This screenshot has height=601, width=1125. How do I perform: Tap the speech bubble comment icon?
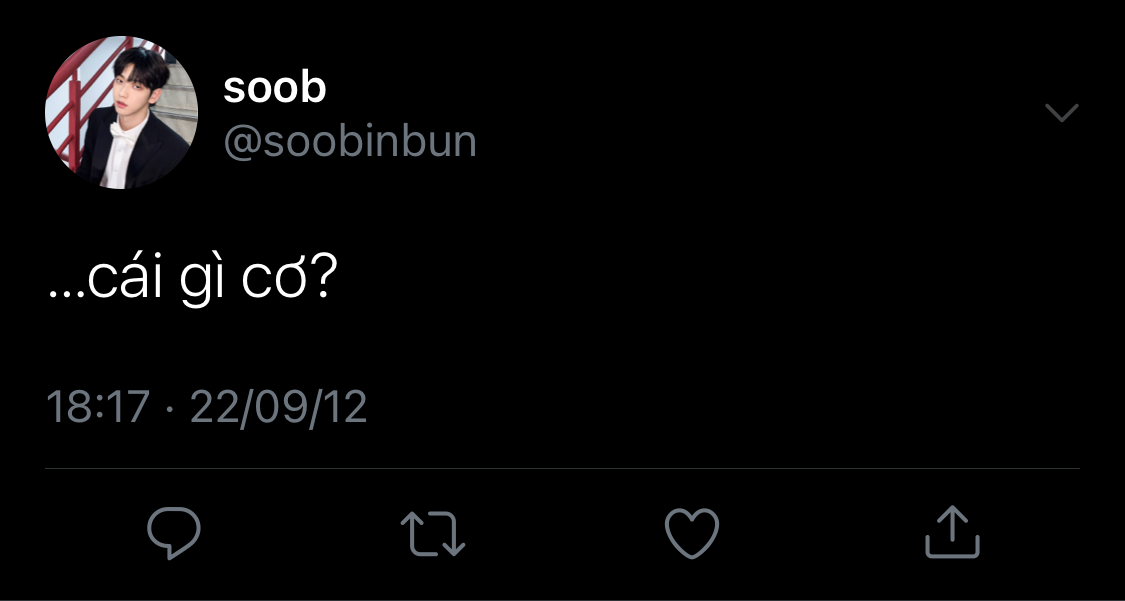(x=174, y=533)
